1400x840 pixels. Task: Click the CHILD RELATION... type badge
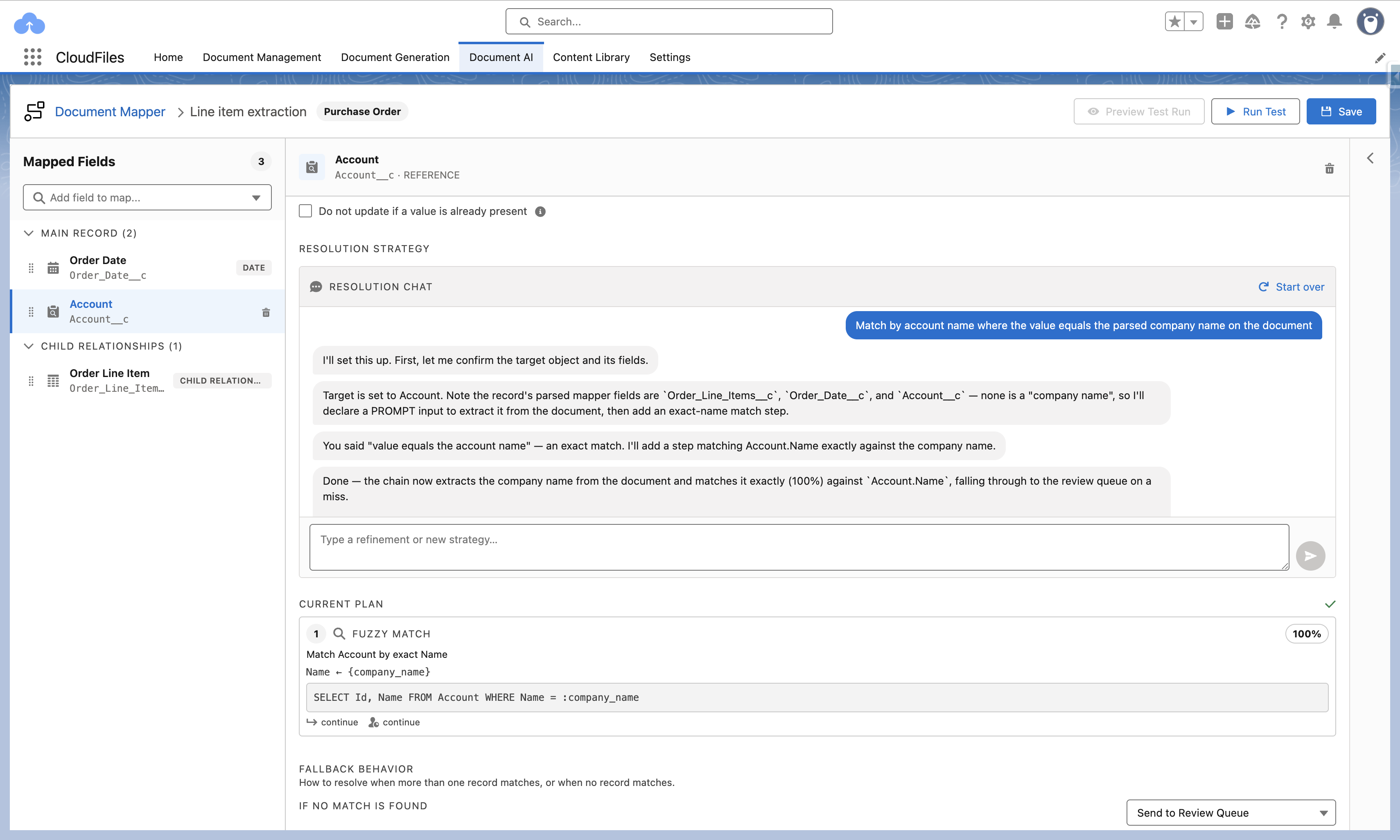tap(222, 381)
